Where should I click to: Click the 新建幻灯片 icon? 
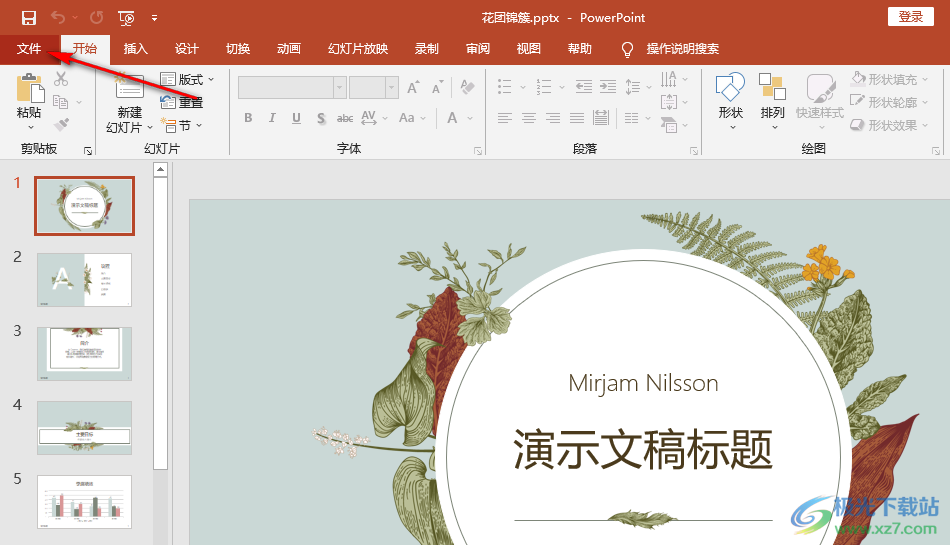(129, 86)
